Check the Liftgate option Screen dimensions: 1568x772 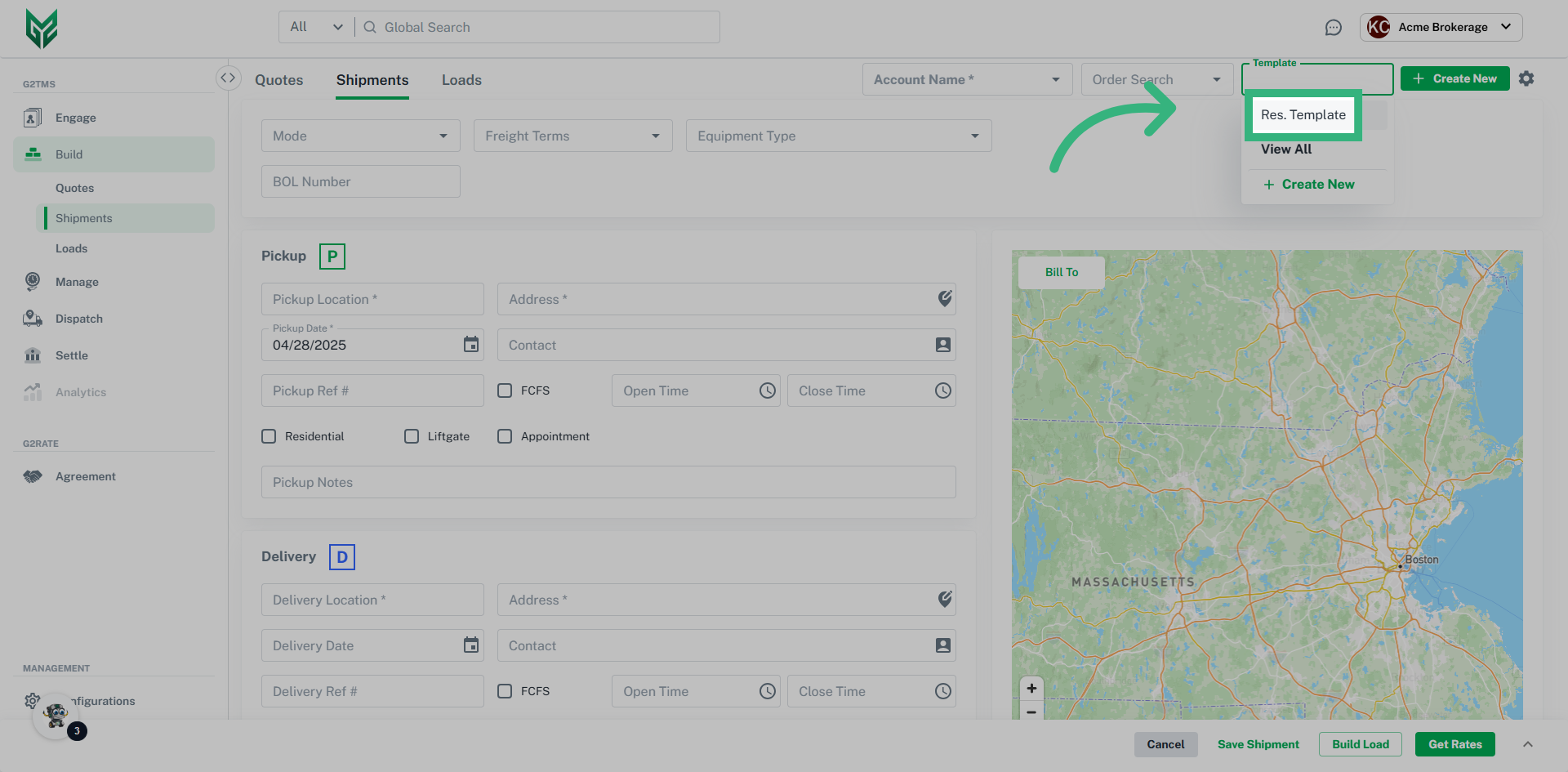[x=412, y=436]
